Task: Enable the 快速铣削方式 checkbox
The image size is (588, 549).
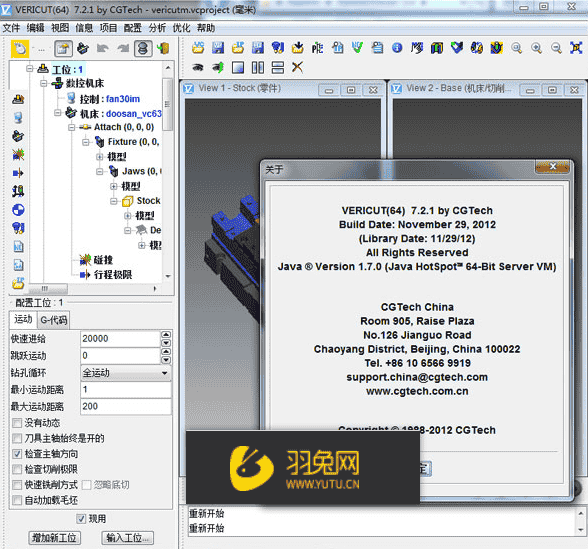Action: (x=17, y=485)
